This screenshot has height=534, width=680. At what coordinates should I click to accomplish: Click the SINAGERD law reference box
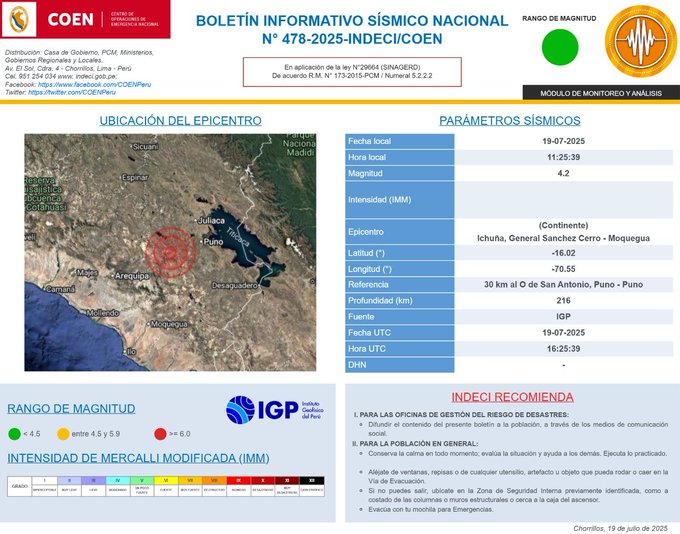tap(352, 72)
